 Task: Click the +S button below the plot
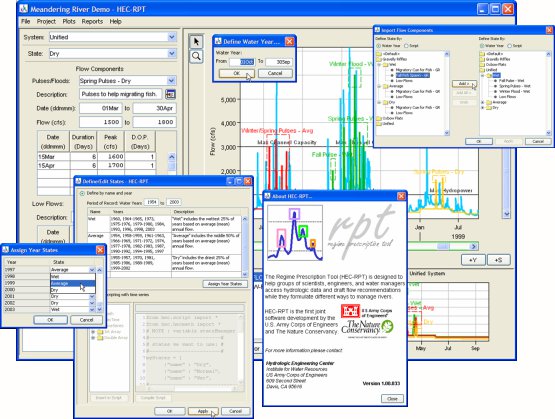click(x=498, y=260)
